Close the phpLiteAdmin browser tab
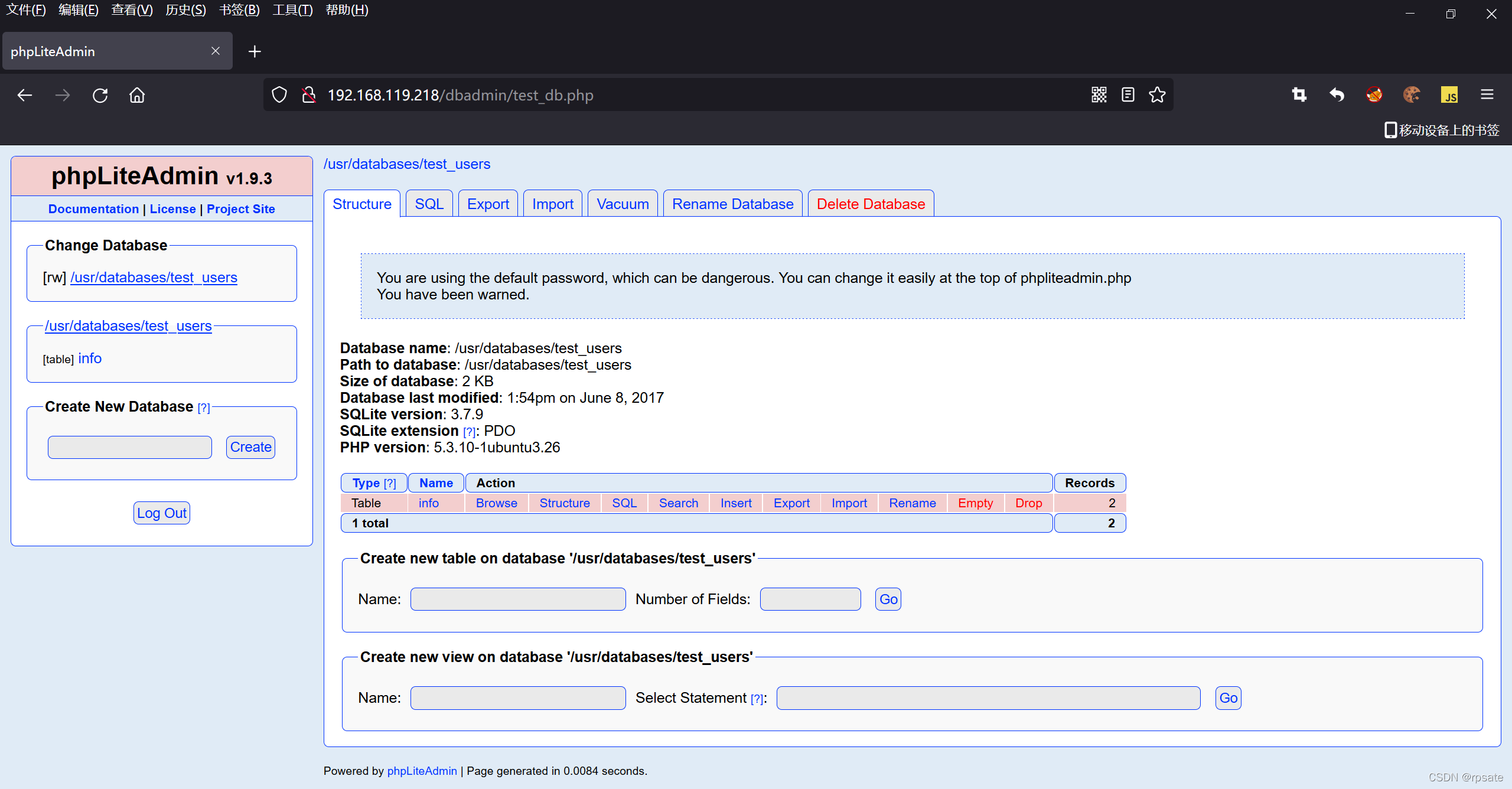Viewport: 1512px width, 789px height. coord(216,51)
